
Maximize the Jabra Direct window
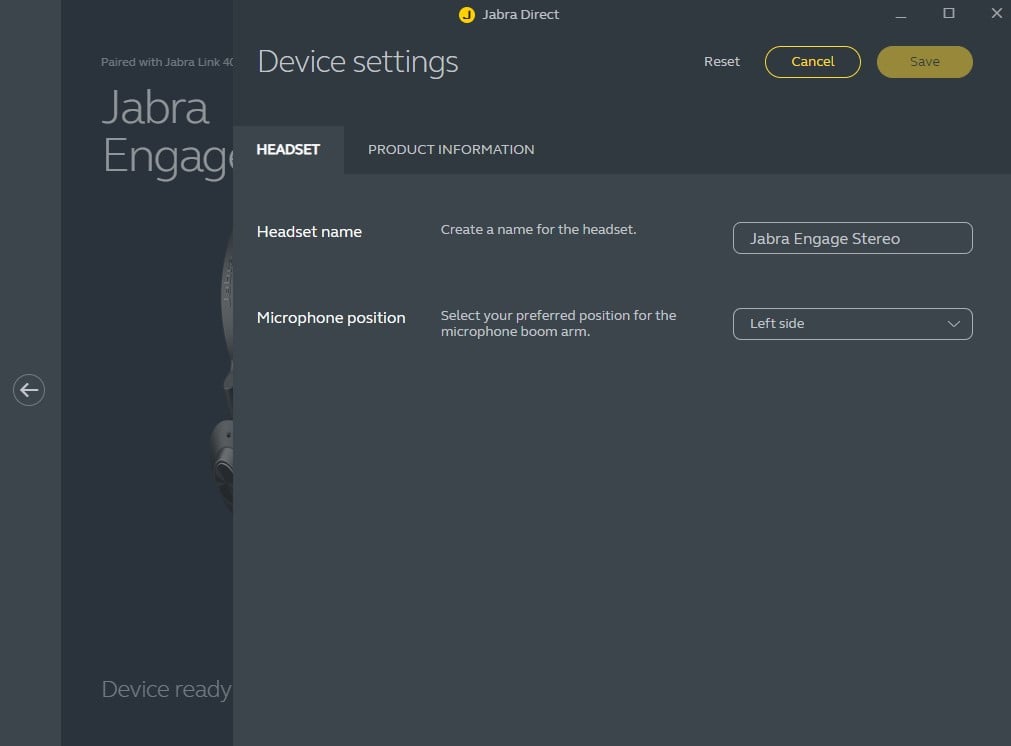click(x=949, y=14)
